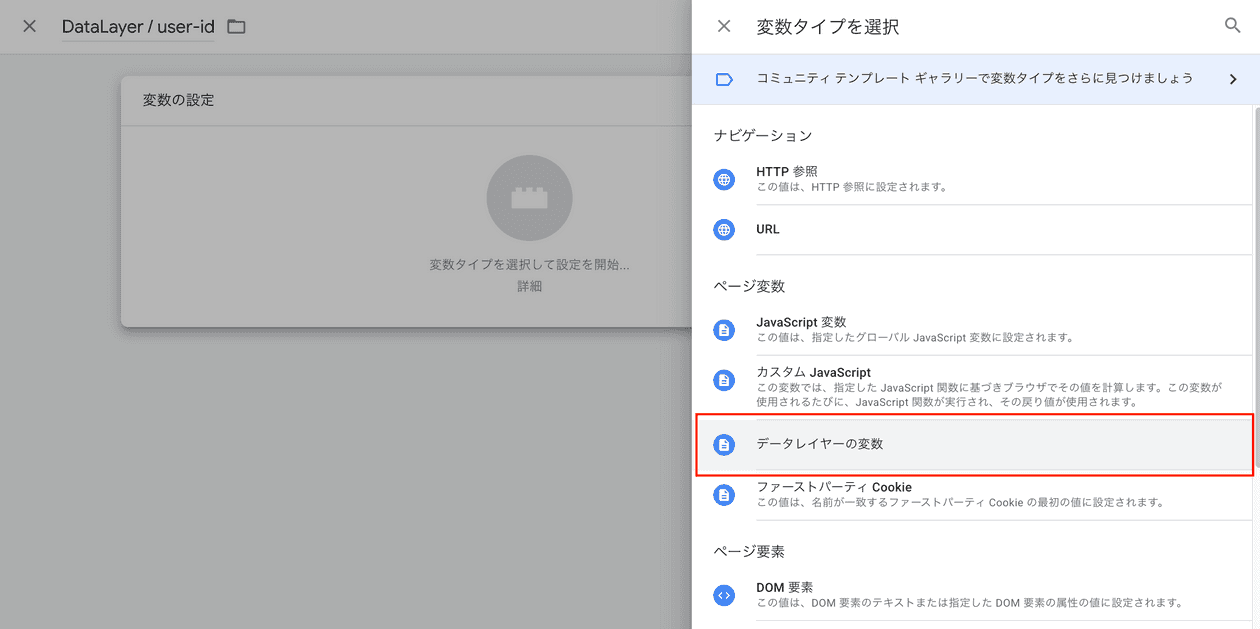Rename the DataLayer / user-id variable title
This screenshot has height=629, width=1260.
coord(138,27)
